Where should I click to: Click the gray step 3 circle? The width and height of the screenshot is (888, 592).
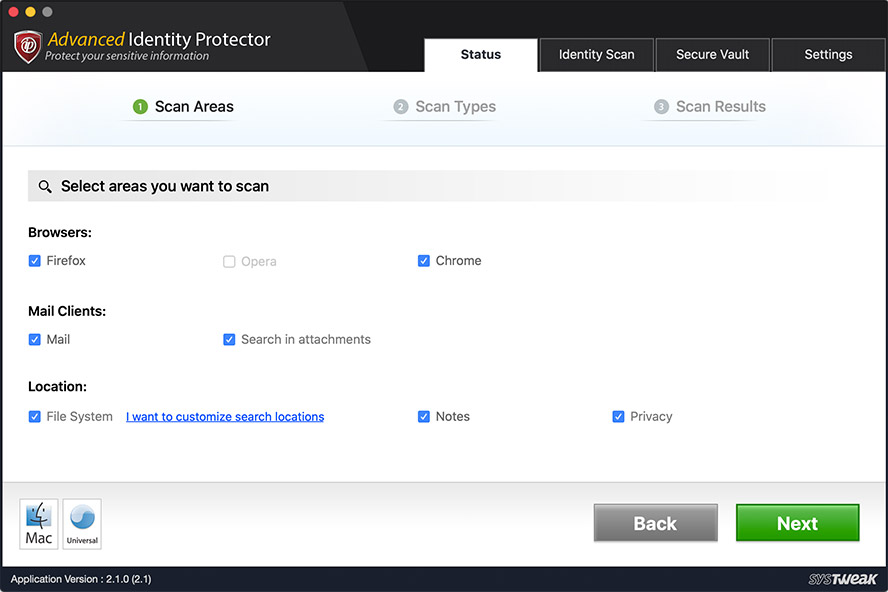[x=661, y=107]
